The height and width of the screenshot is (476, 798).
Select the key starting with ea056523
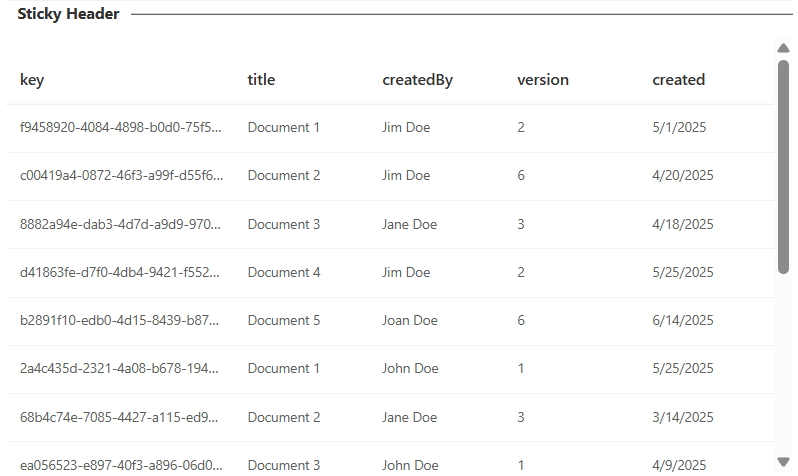[x=121, y=464]
